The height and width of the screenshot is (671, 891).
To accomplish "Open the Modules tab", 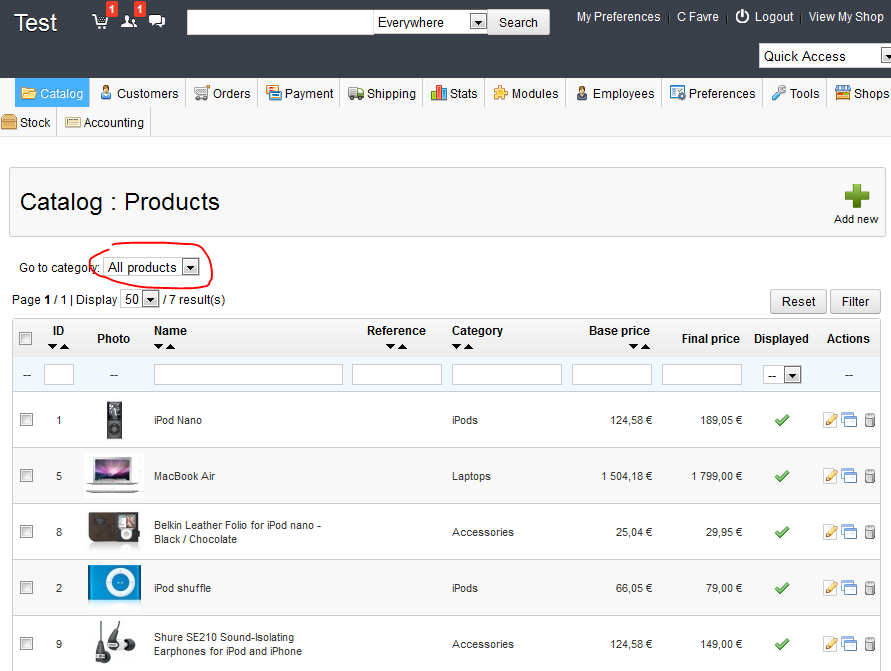I will (x=526, y=93).
